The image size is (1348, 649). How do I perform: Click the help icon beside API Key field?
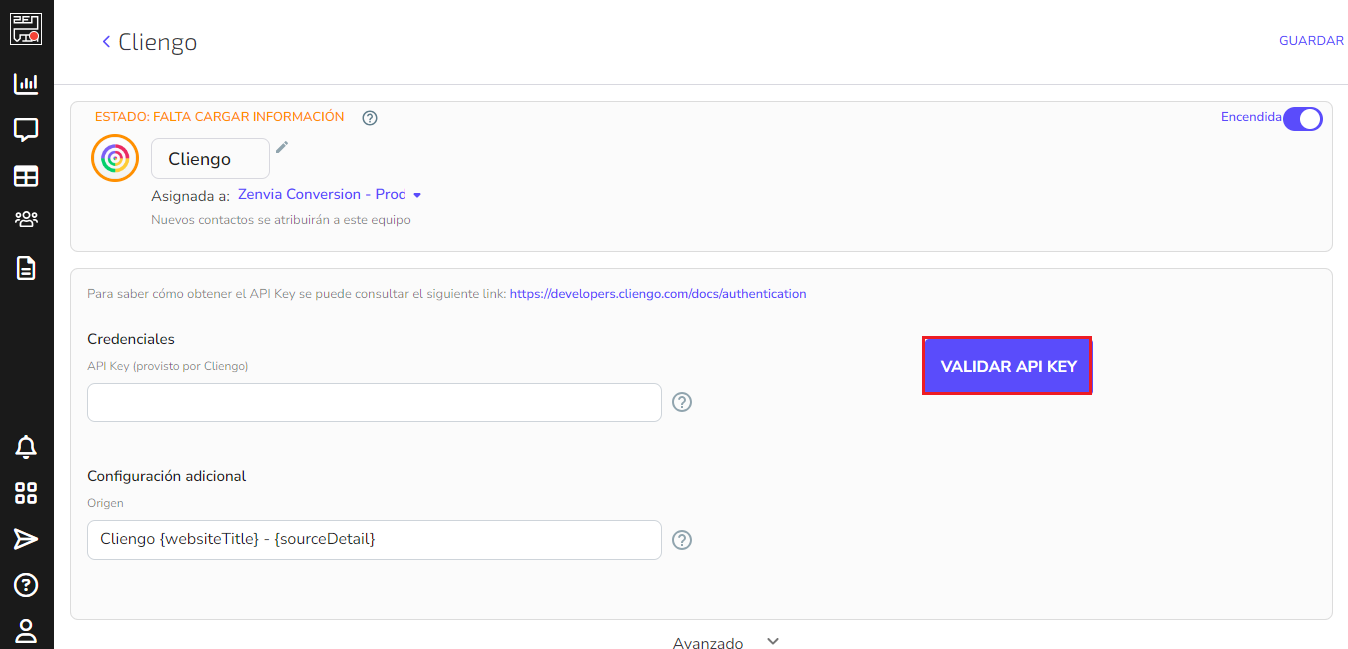pos(682,402)
